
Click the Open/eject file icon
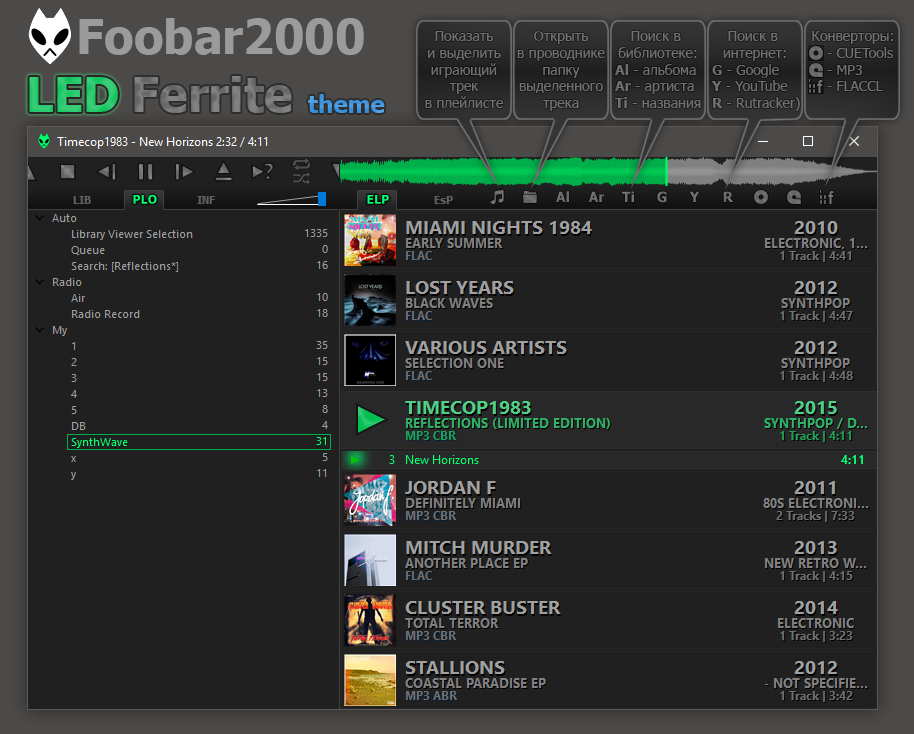point(223,171)
